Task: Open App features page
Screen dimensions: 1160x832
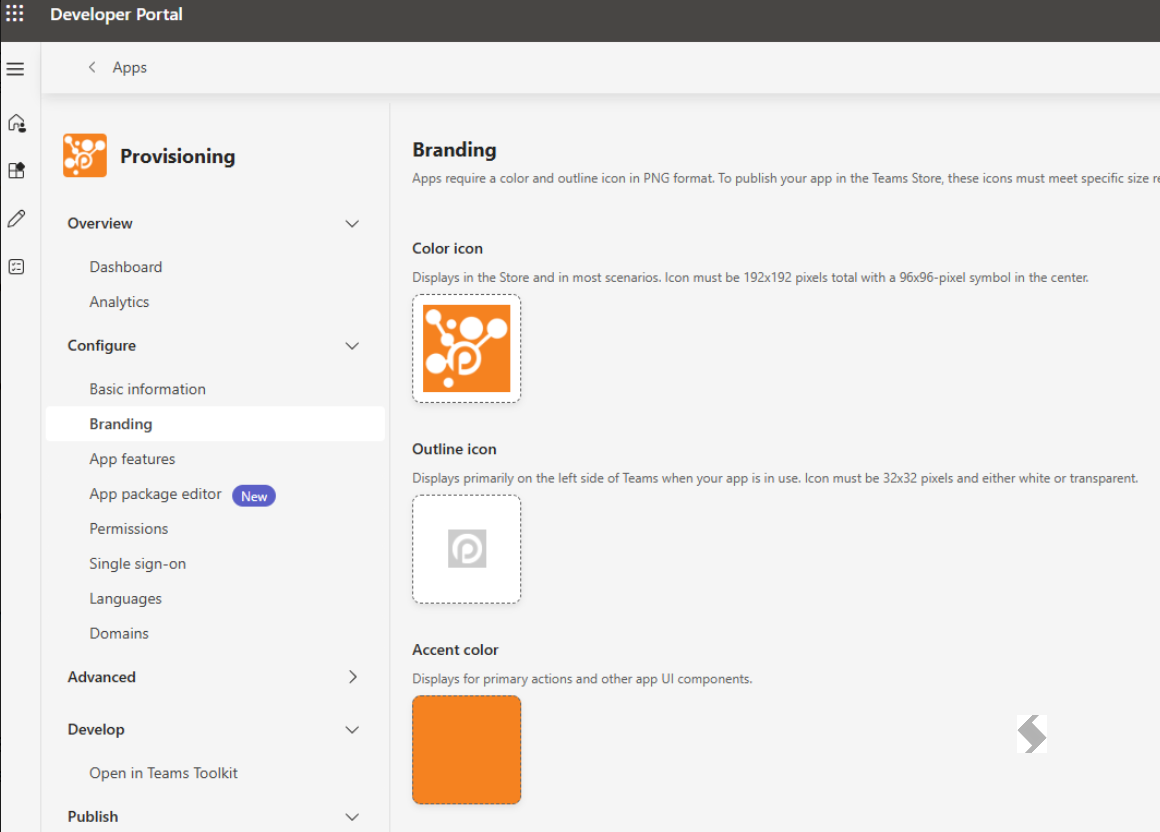Action: pyautogui.click(x=132, y=459)
